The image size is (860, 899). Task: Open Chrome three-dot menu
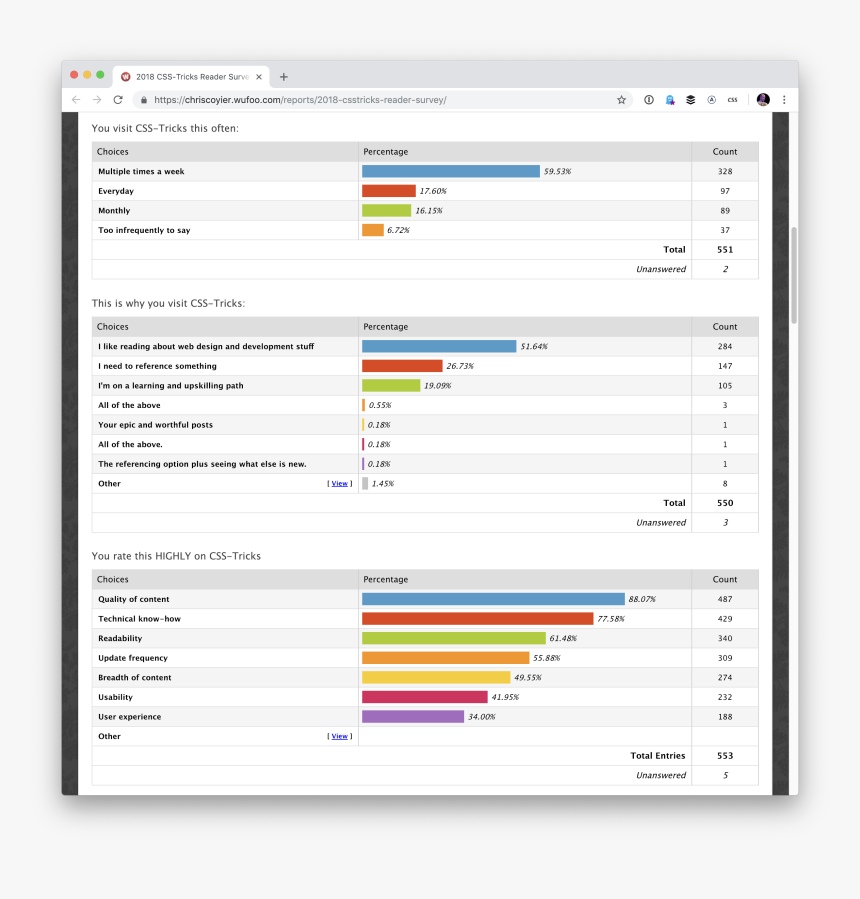(x=784, y=100)
